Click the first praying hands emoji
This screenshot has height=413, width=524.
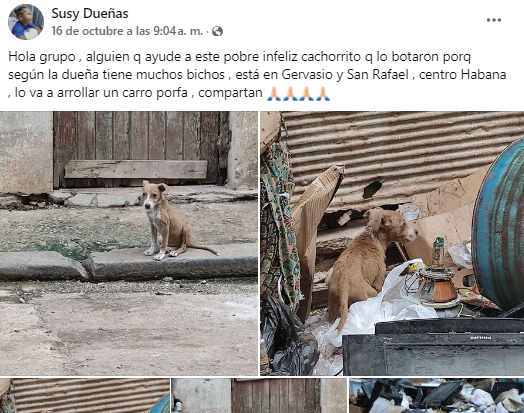274,94
